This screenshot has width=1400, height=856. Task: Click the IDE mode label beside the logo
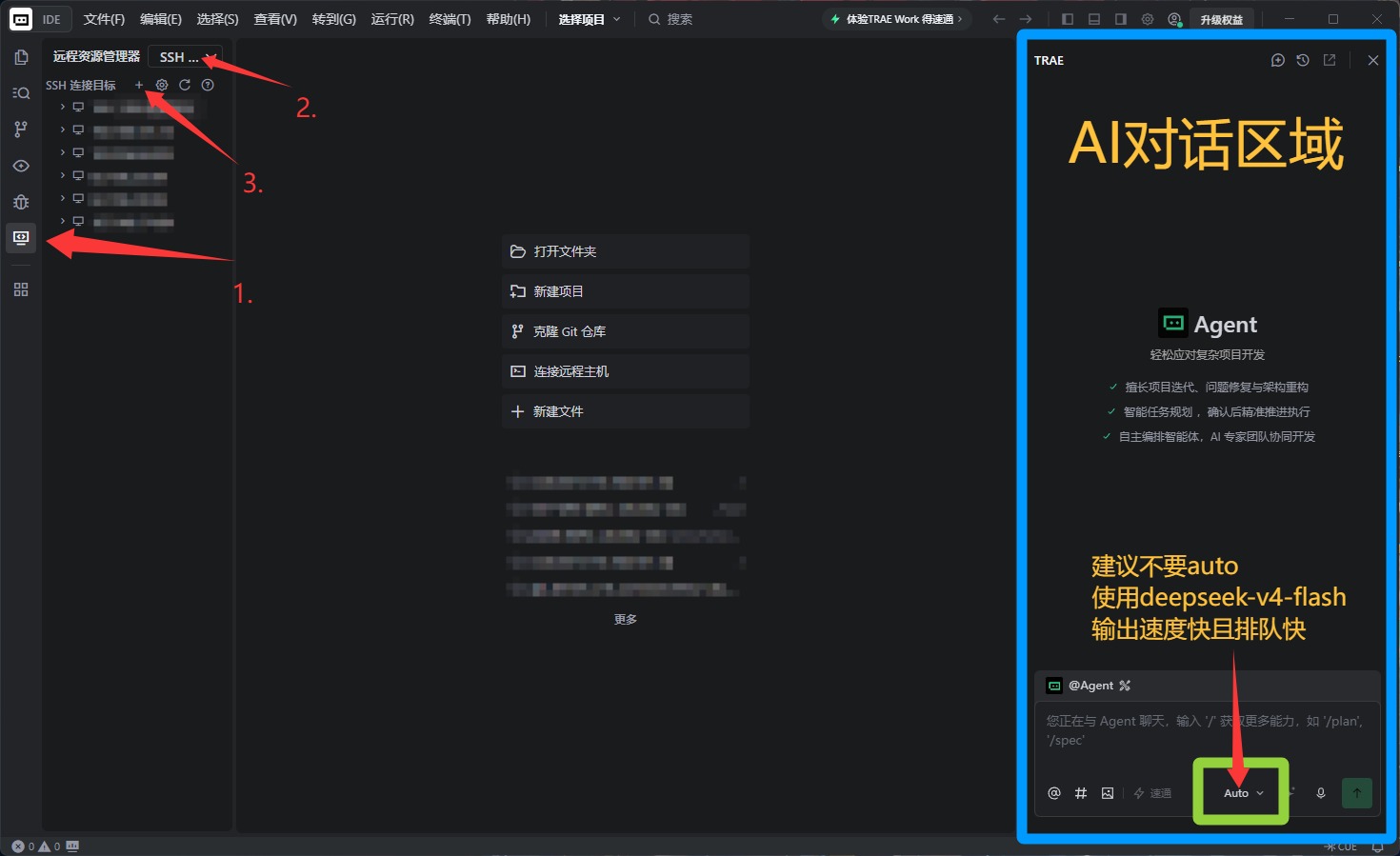pos(51,19)
